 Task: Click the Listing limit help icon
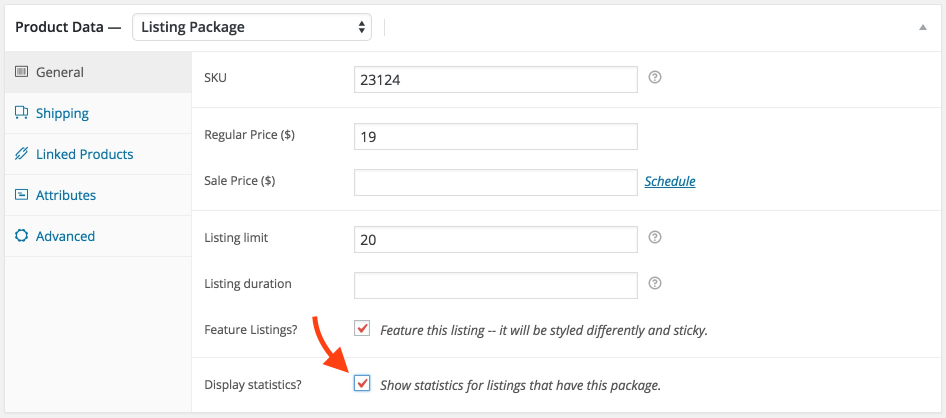(x=655, y=237)
